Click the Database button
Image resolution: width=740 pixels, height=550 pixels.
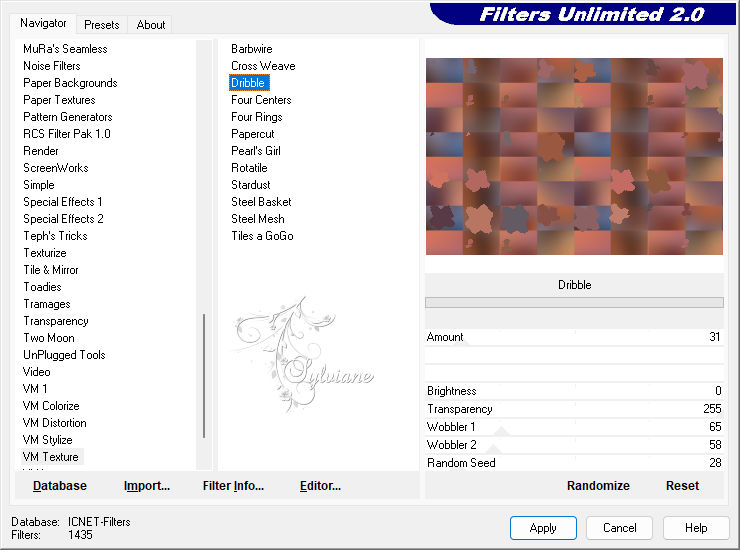60,486
